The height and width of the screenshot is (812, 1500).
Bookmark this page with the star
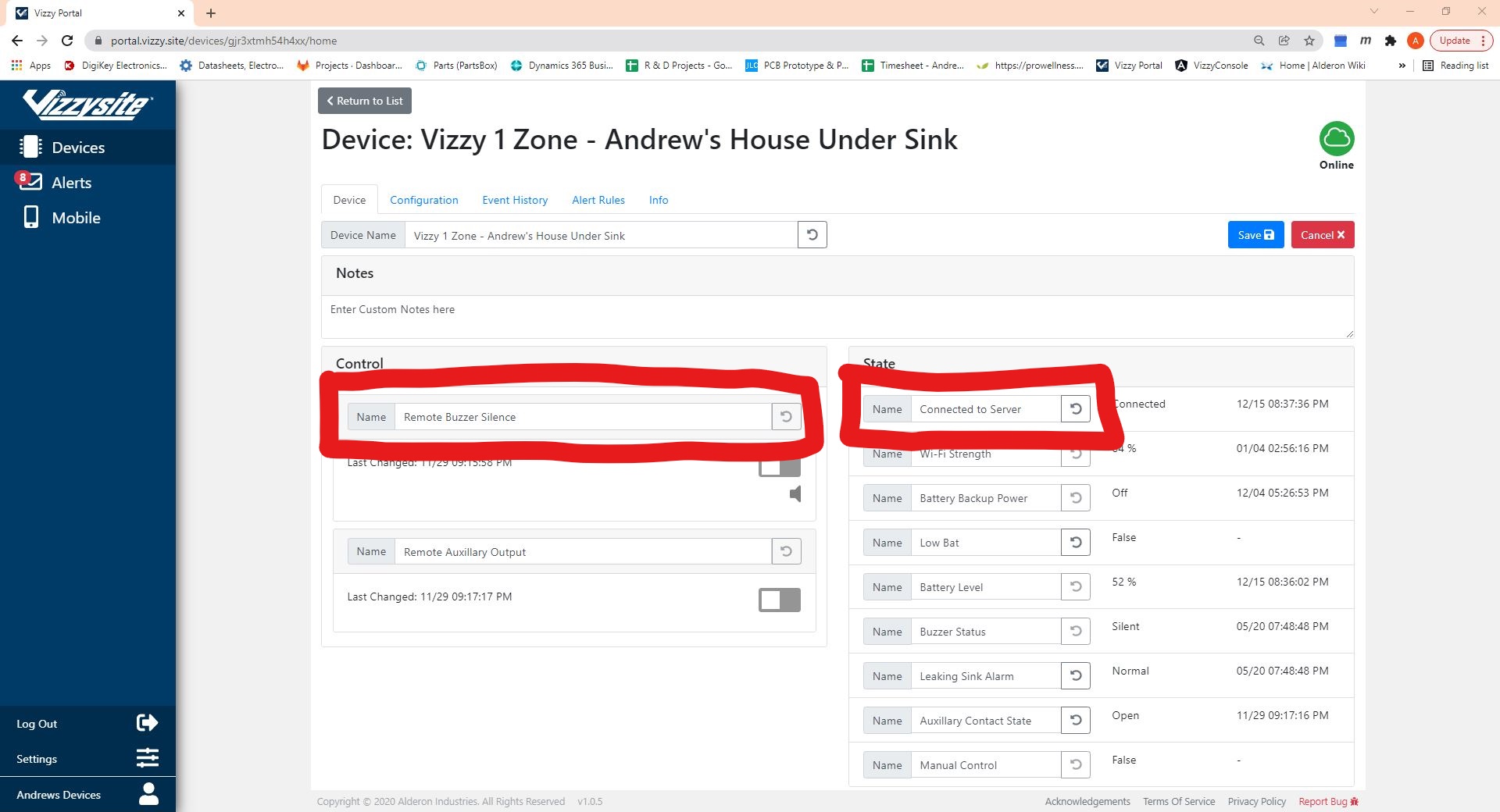1309,41
